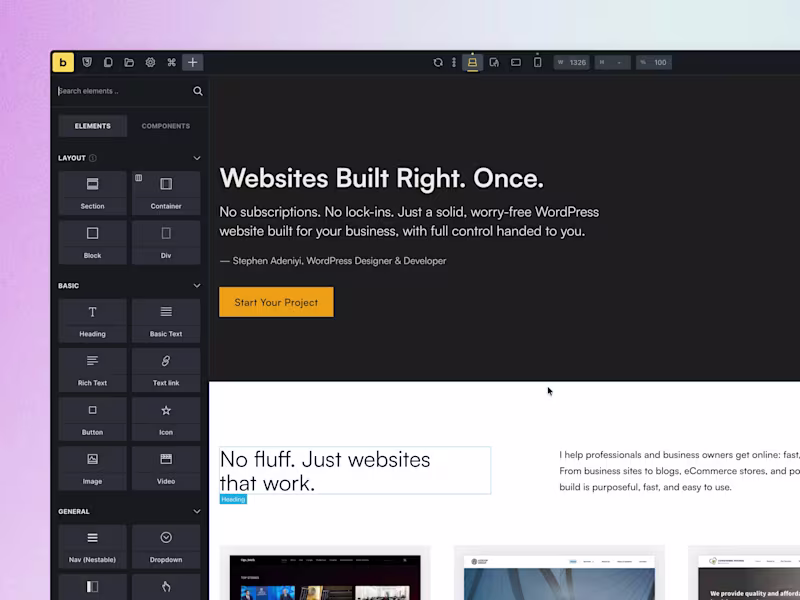Collapse the Basic group chevron
800x600 pixels.
coord(196,286)
